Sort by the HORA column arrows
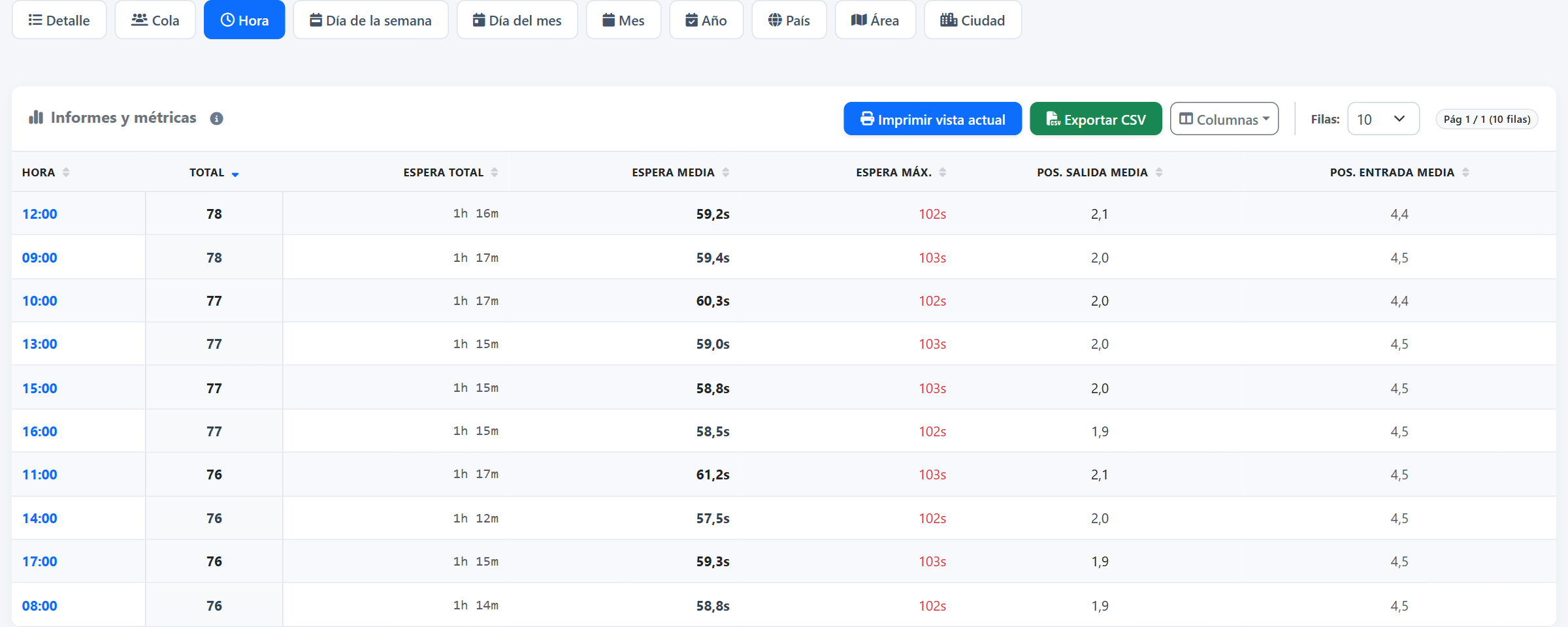The height and width of the screenshot is (627, 1568). pos(66,172)
